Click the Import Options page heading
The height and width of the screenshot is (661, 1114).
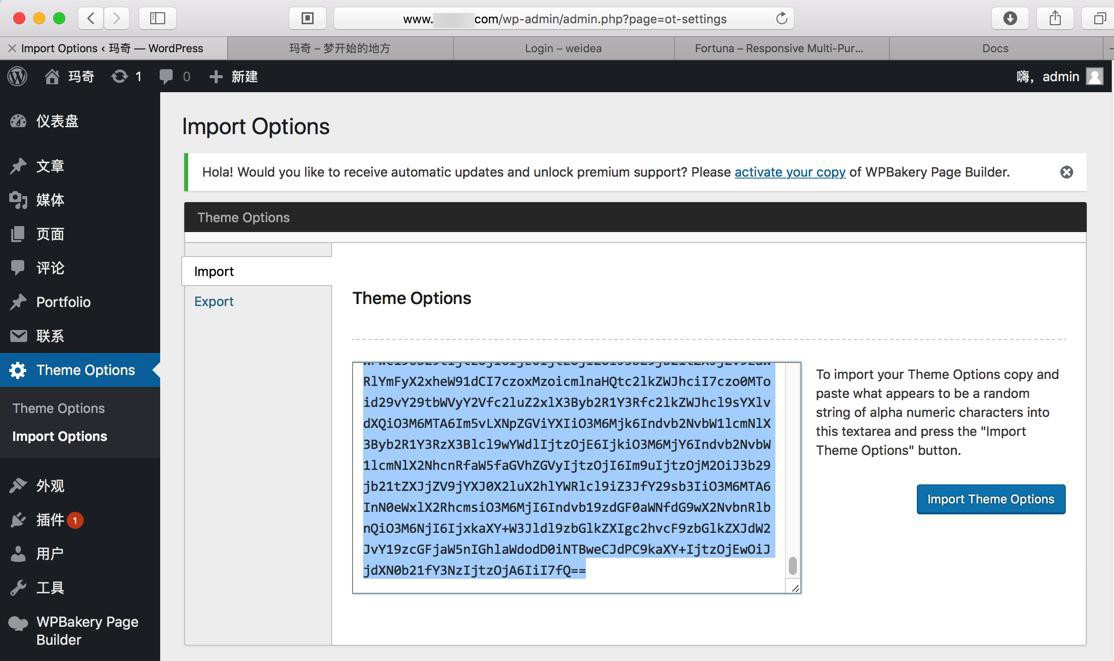[256, 127]
